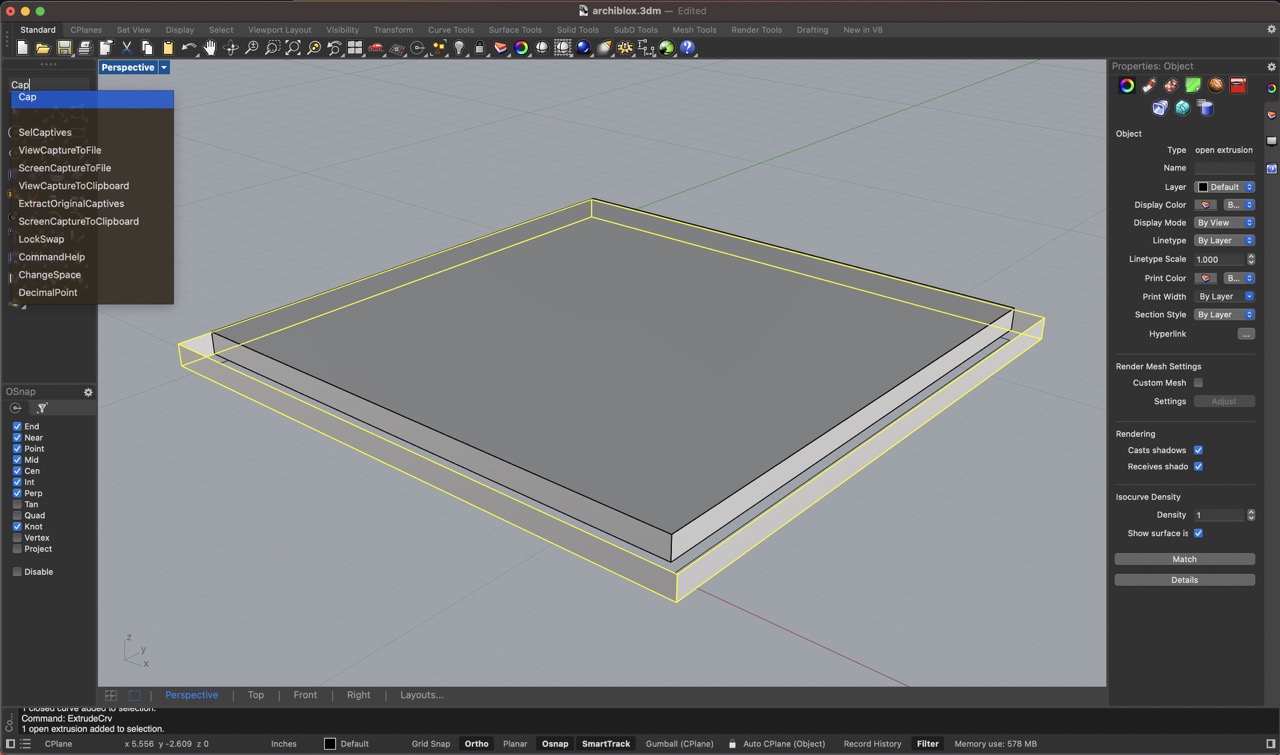The width and height of the screenshot is (1280, 755).
Task: Click the Paste clipboard icon
Action: pos(168,48)
